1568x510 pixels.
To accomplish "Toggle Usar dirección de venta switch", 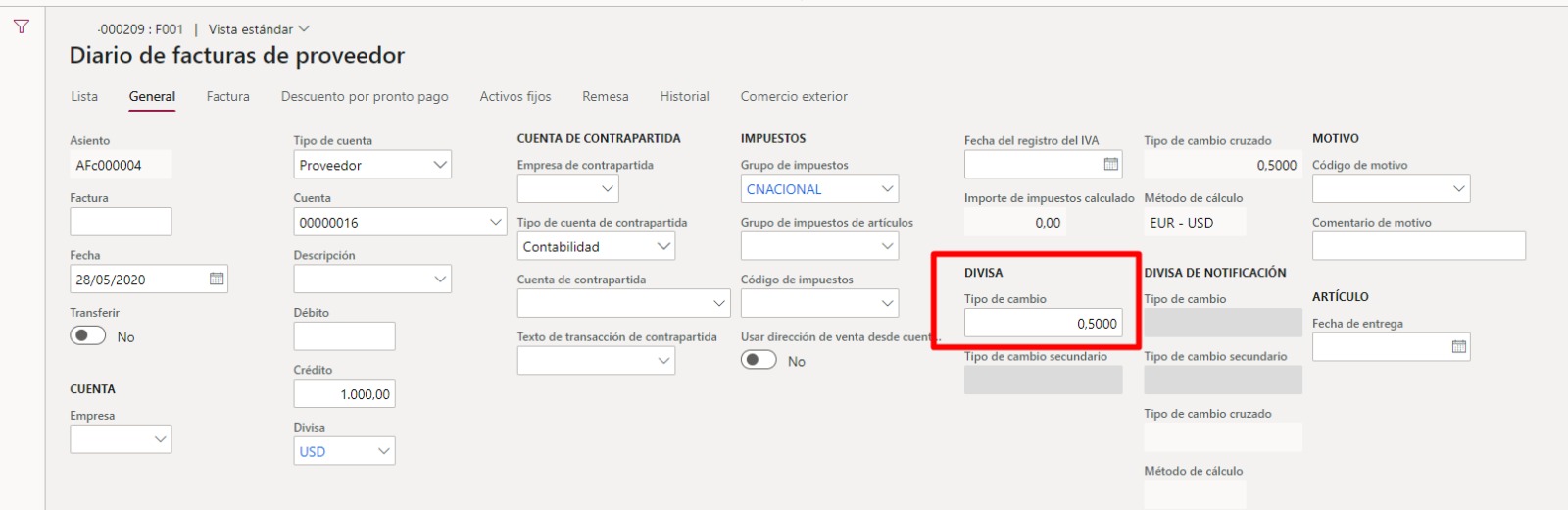I will click(x=759, y=361).
